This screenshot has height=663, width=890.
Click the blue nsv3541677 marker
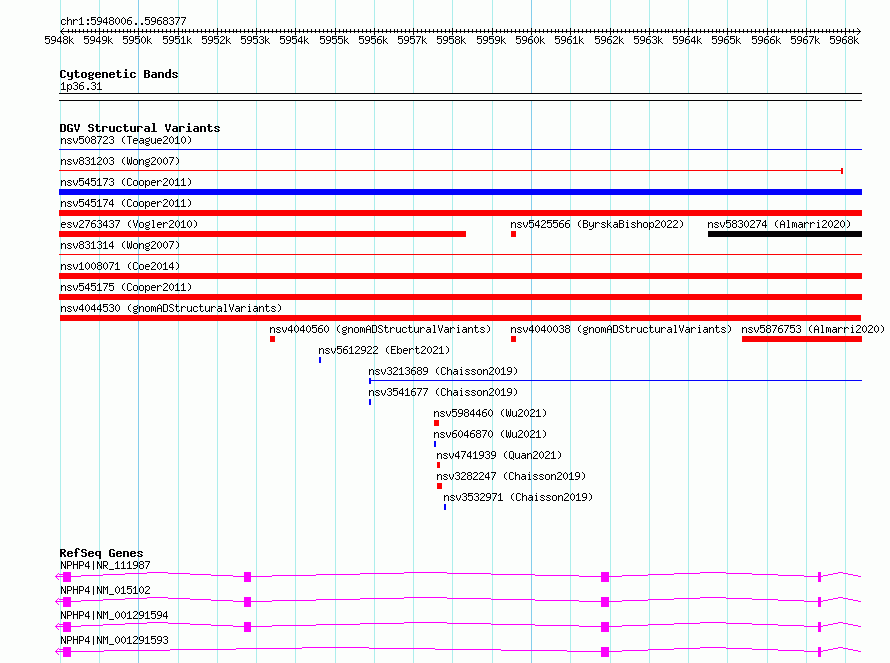370,402
